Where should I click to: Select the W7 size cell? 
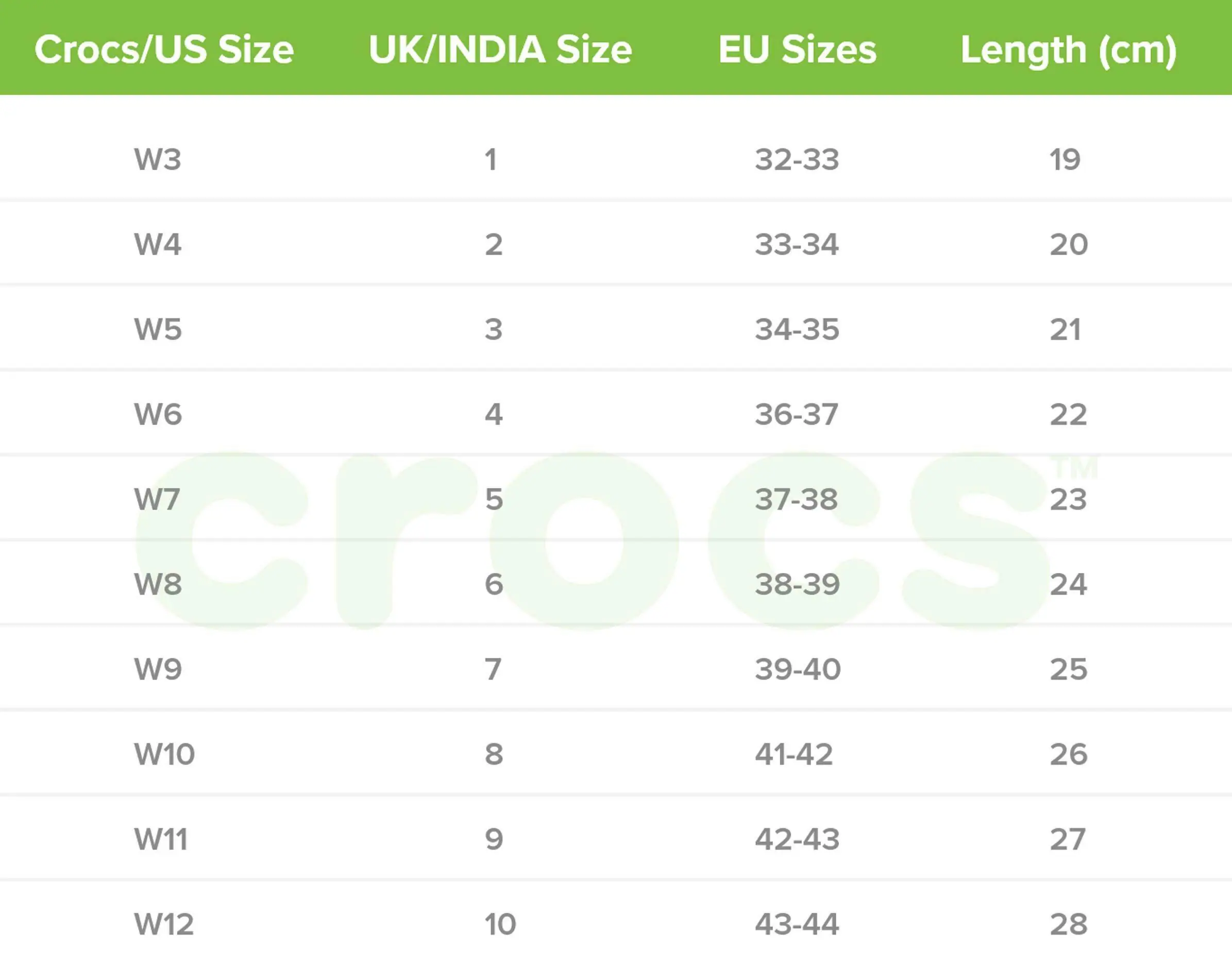[157, 499]
